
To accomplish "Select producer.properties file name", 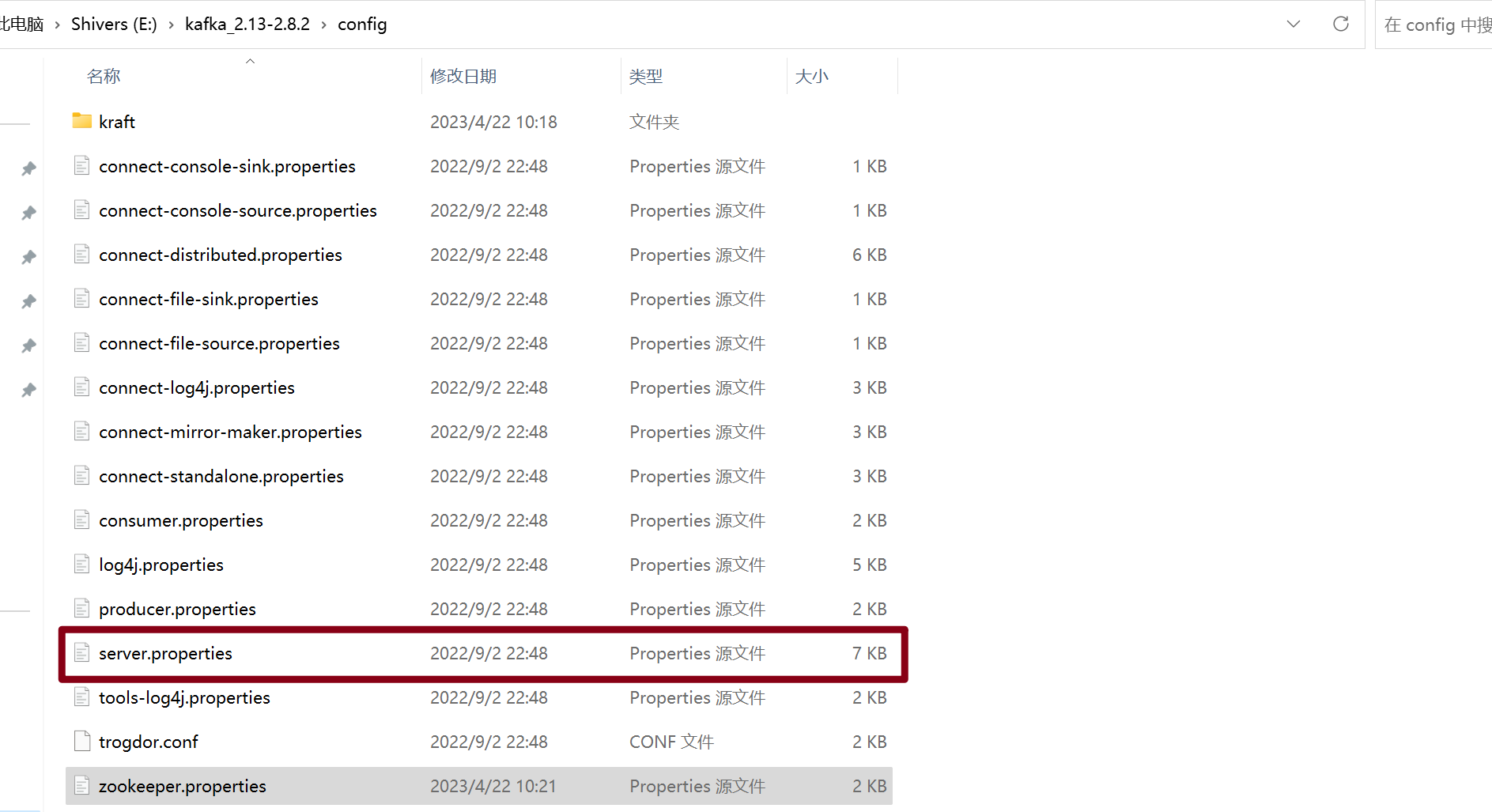I will 177,609.
